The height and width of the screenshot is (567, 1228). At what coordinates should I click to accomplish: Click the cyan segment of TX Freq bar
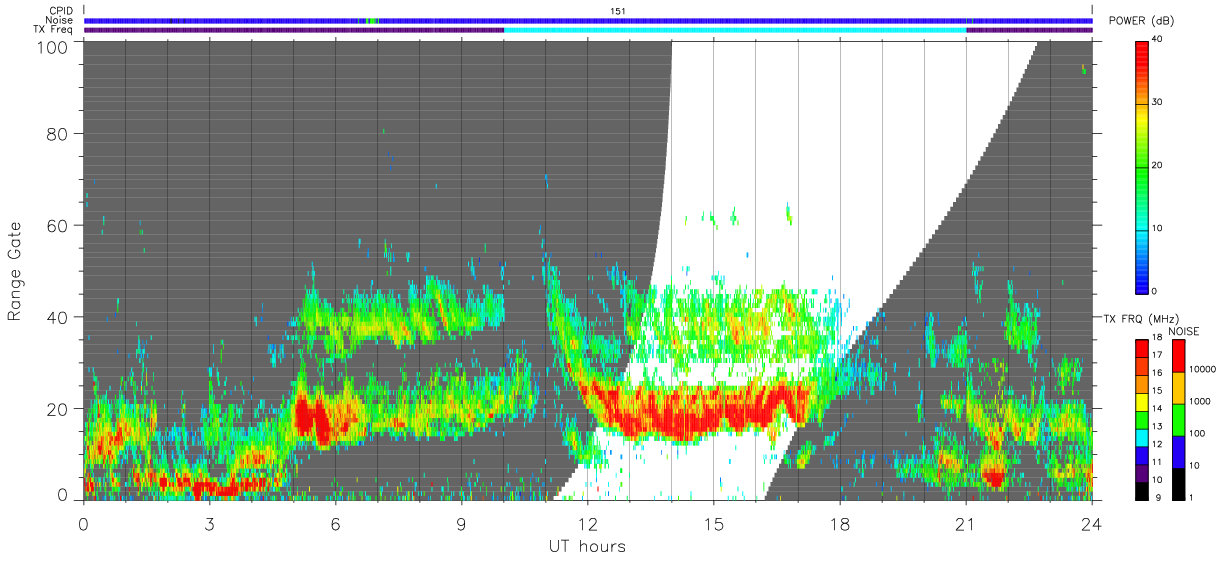coord(735,30)
